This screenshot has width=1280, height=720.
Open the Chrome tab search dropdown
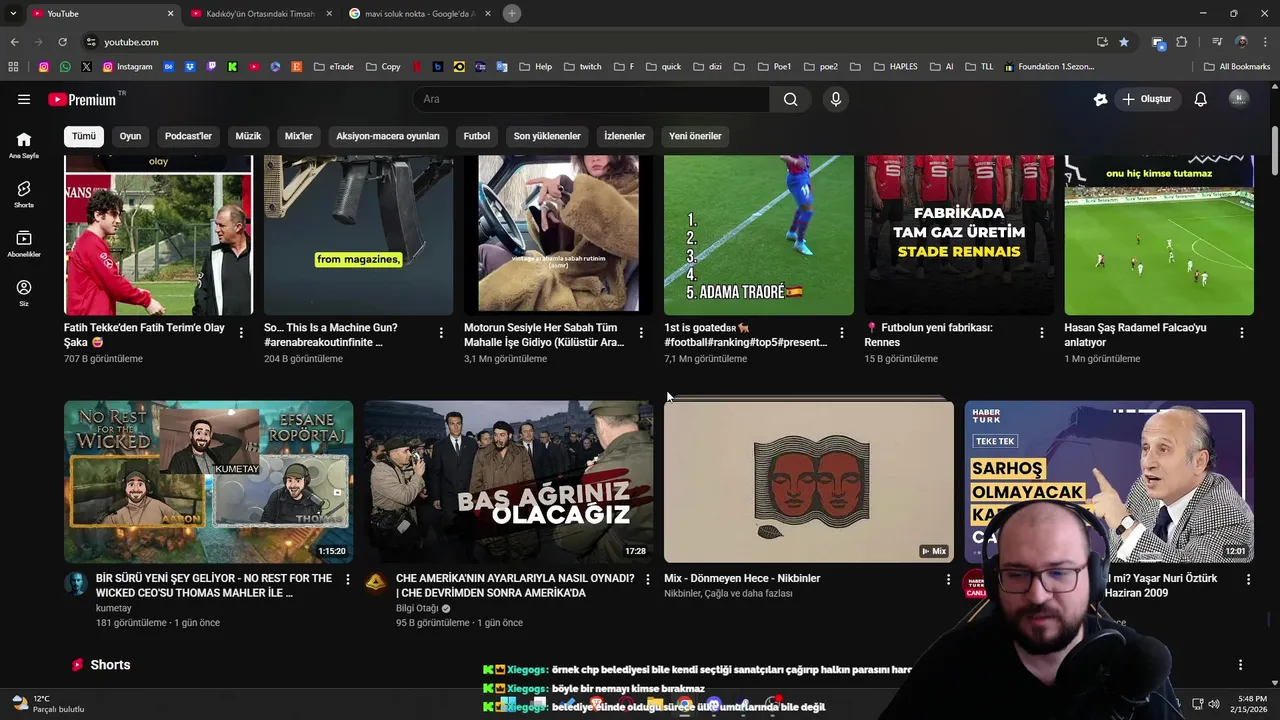[13, 13]
